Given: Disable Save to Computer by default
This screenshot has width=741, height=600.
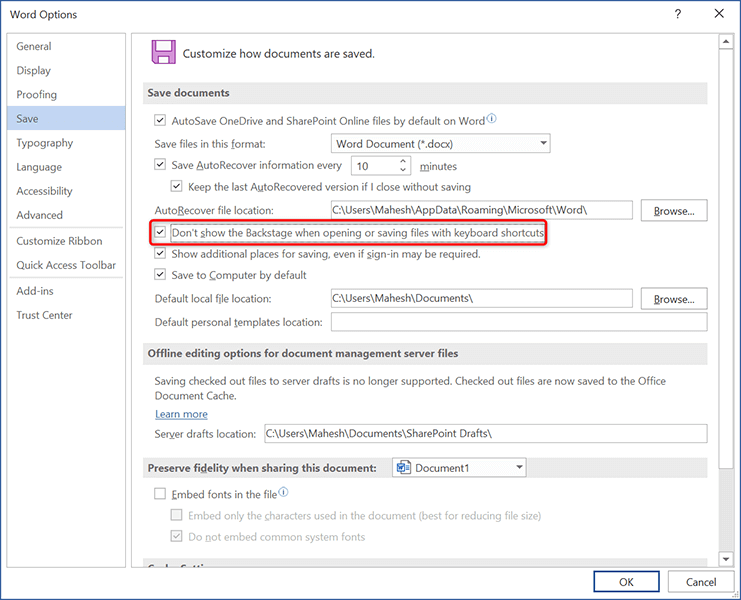Looking at the screenshot, I should click(160, 275).
